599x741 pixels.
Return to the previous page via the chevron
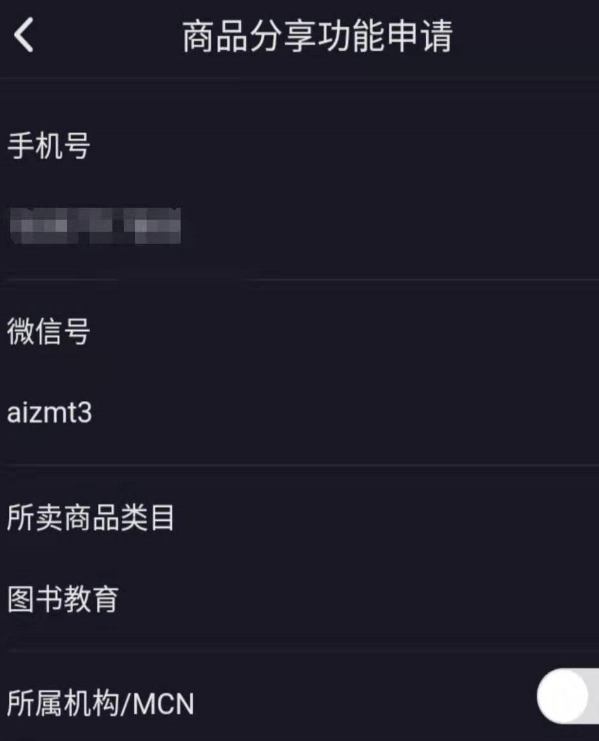coord(24,35)
